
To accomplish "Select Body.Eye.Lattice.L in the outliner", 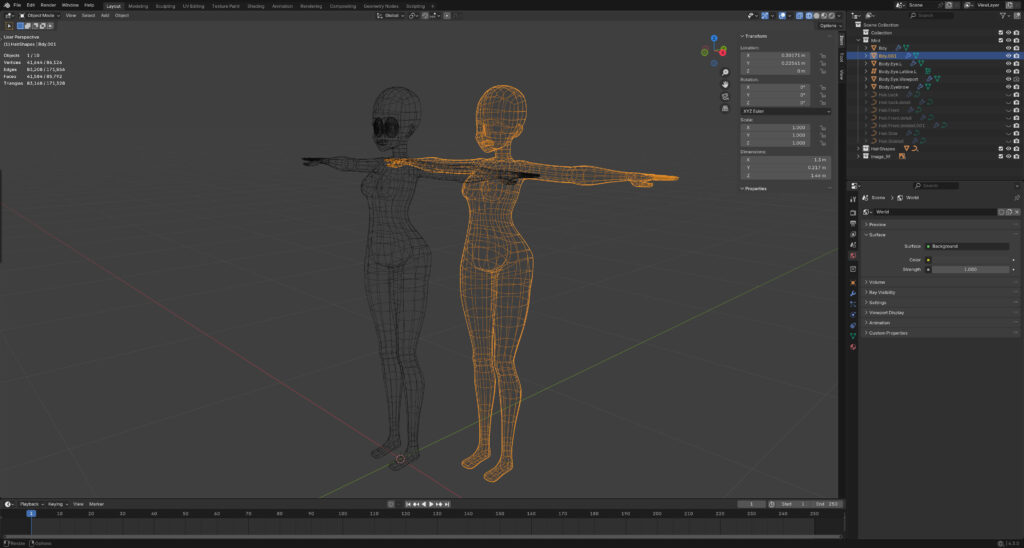I will tap(897, 72).
